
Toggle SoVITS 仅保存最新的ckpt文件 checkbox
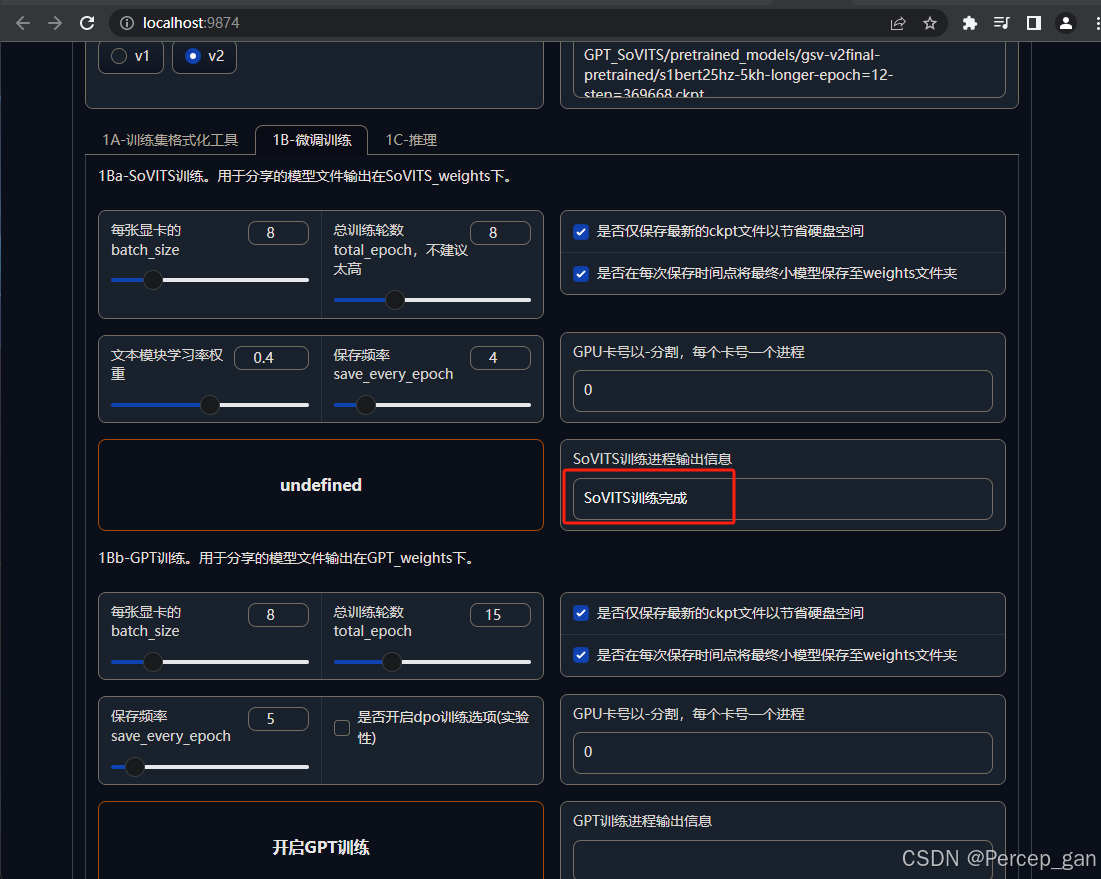581,232
